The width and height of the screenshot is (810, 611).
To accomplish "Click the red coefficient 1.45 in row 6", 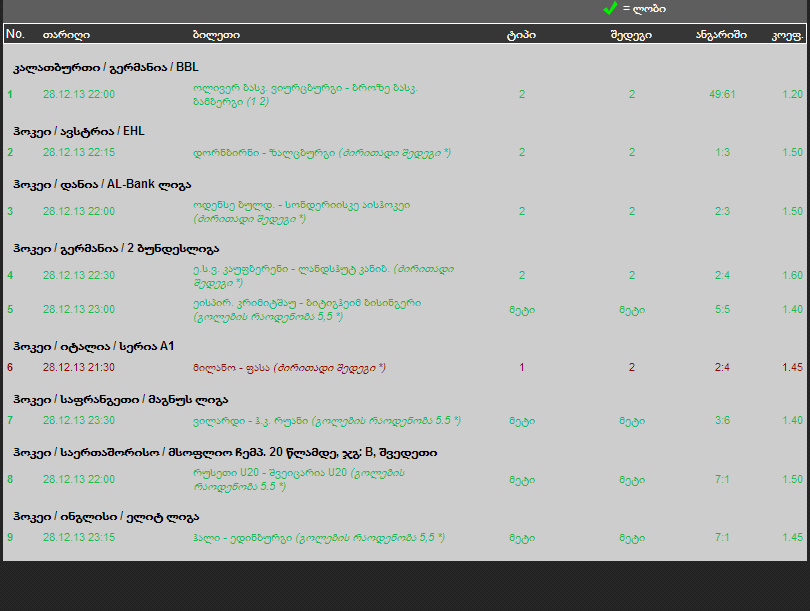I will point(792,367).
